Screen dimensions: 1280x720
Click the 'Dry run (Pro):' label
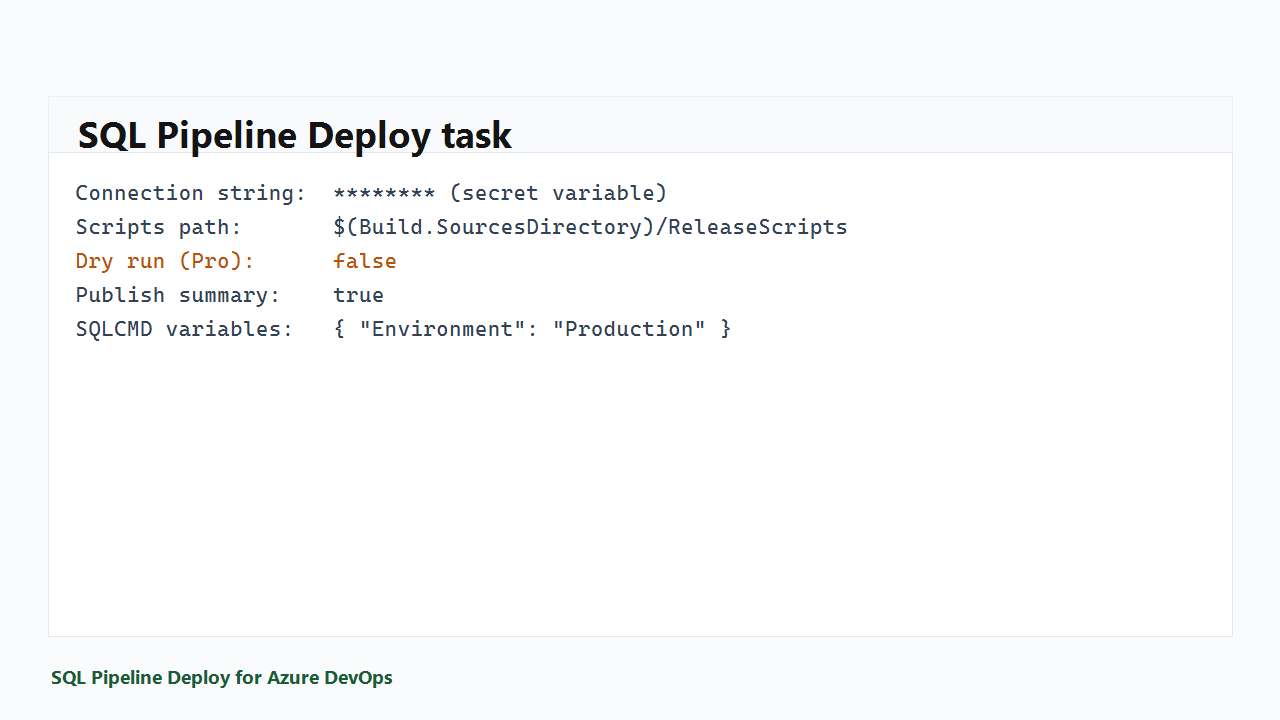point(165,261)
